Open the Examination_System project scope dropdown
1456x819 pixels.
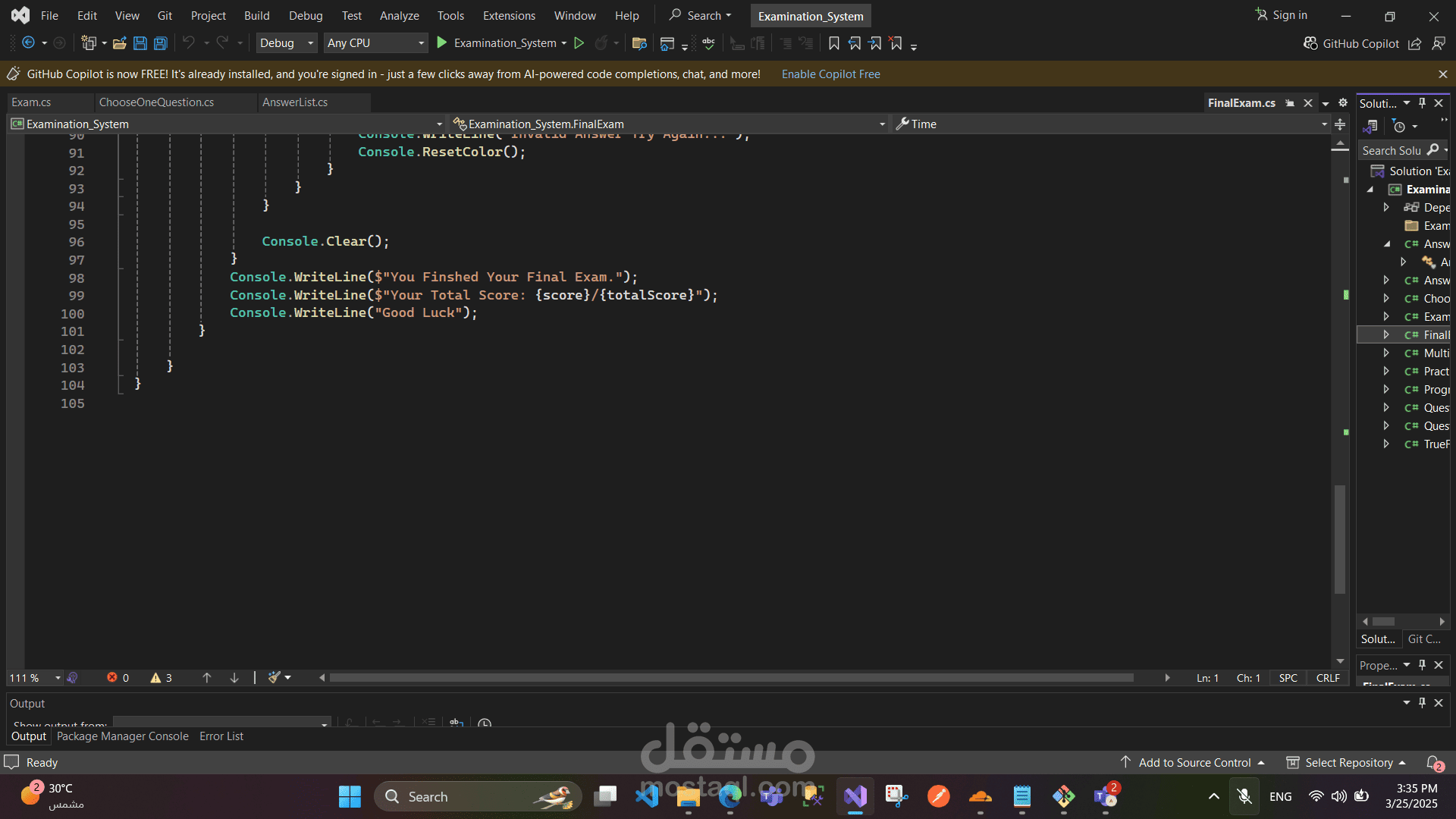point(227,124)
